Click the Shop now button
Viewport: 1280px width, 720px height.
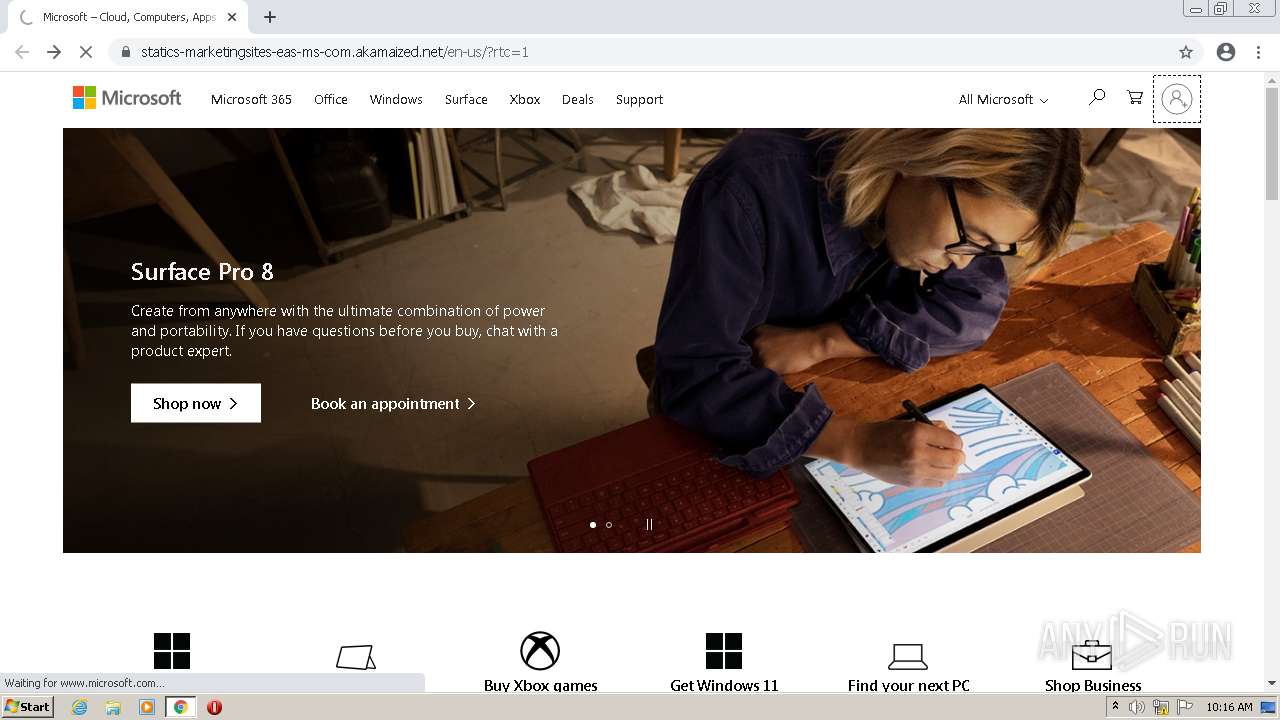point(196,403)
